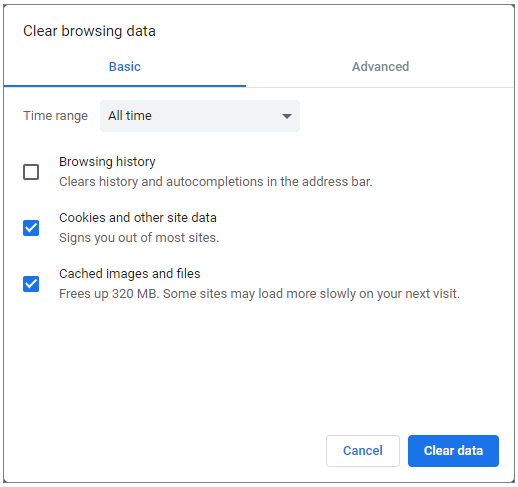518x487 pixels.
Task: Click the Time range dropdown arrow
Action: coord(287,116)
